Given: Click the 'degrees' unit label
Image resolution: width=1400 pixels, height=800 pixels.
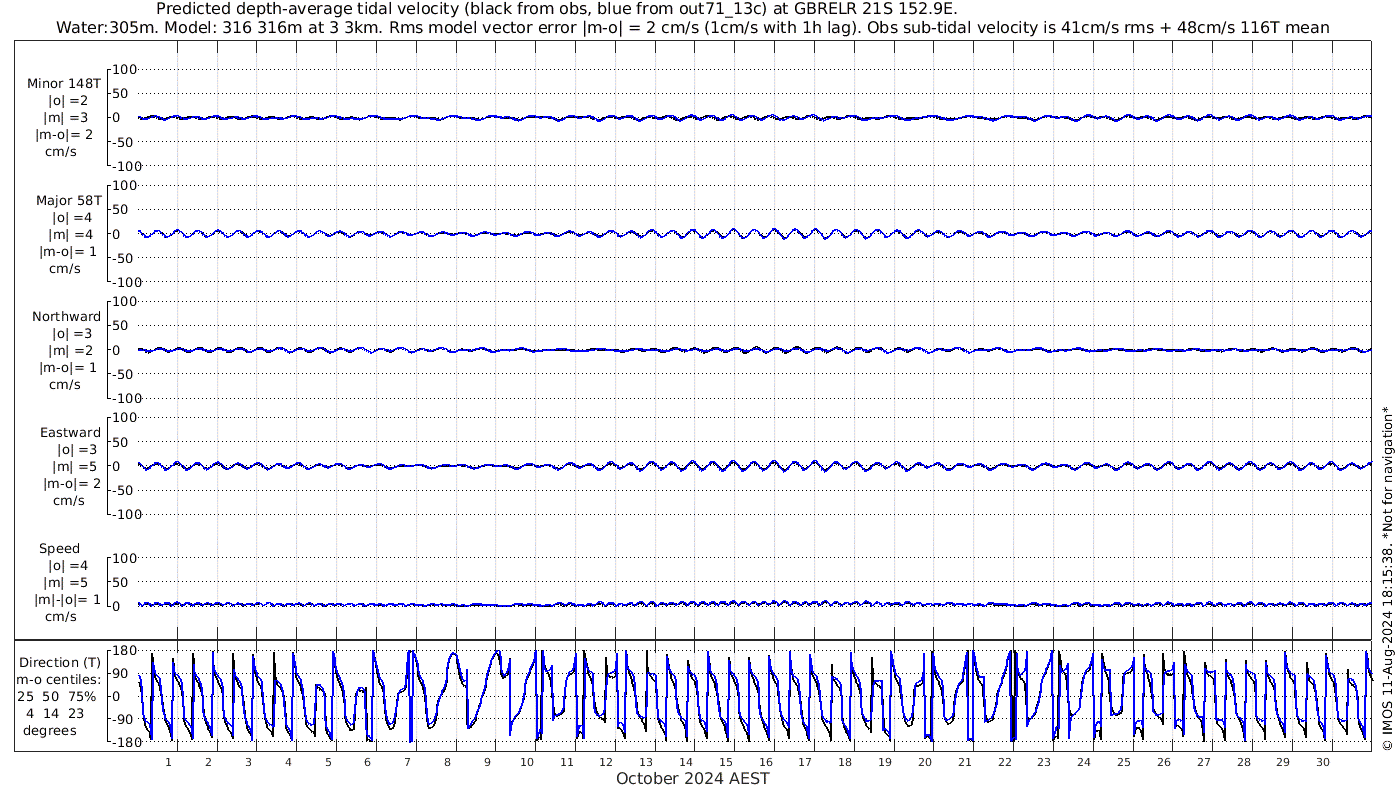Looking at the screenshot, I should [50, 730].
